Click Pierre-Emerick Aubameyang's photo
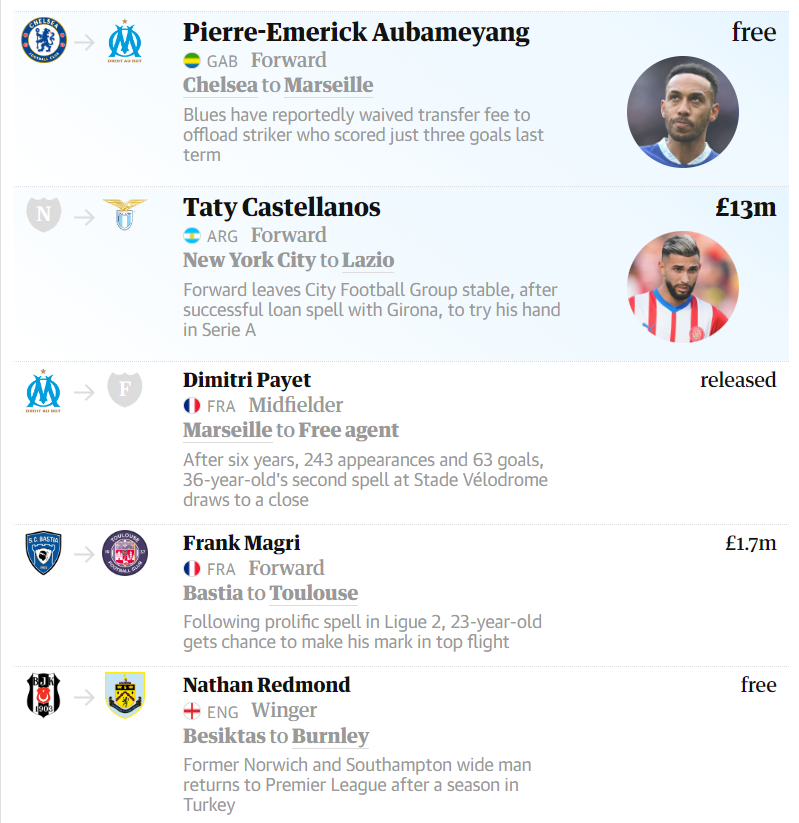799x823 pixels. 682,111
